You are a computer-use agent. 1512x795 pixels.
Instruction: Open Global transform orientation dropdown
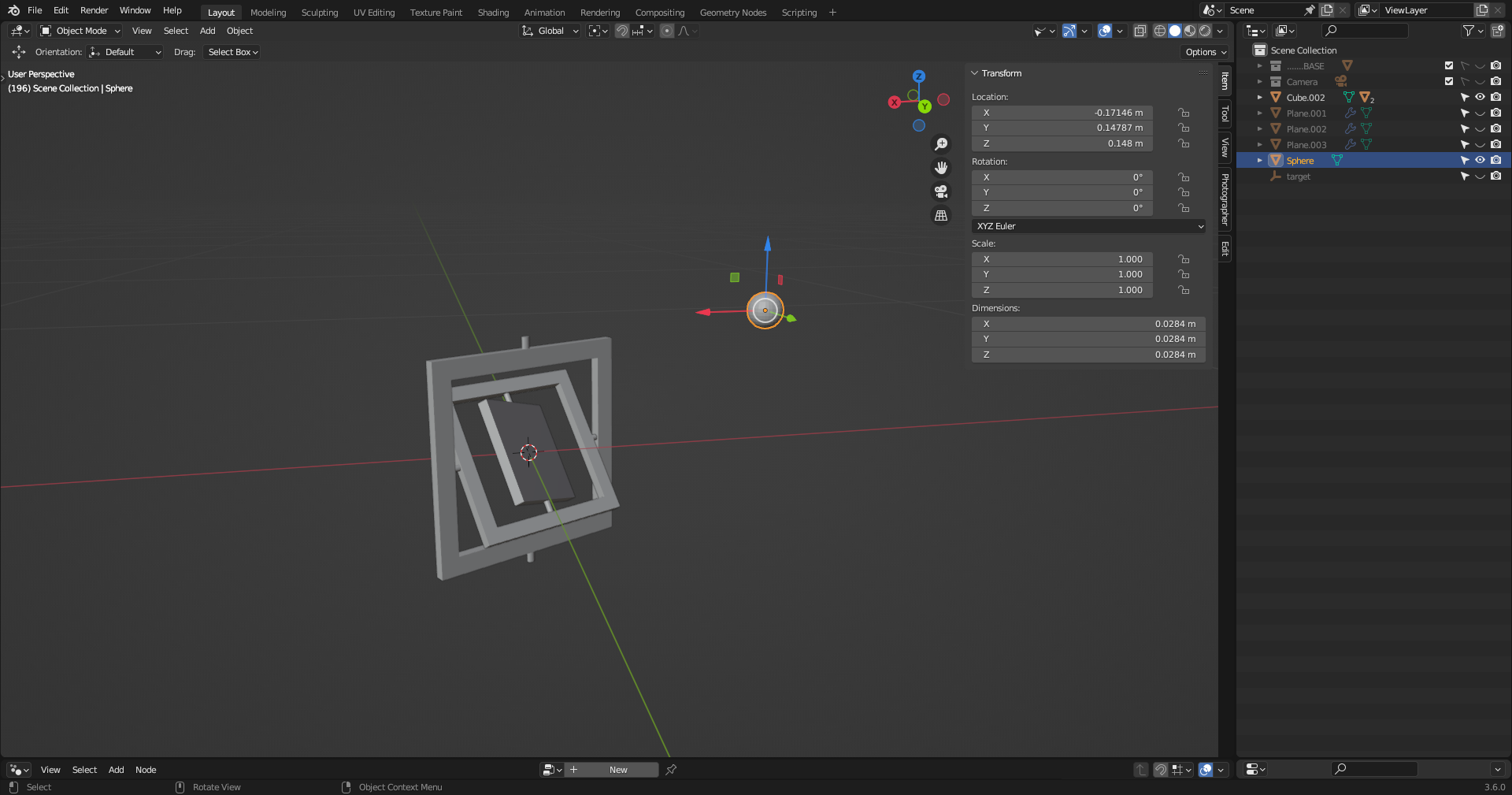tap(550, 31)
